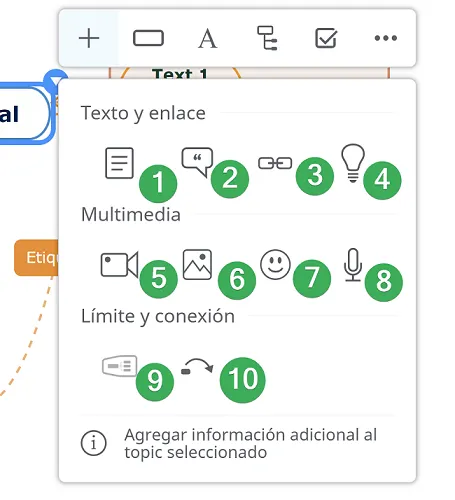Add a text note with document icon
Viewport: 455px width, 500px height.
coord(119,163)
